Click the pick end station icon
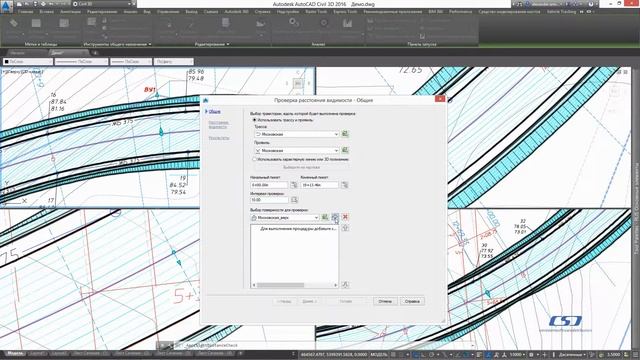 point(345,185)
